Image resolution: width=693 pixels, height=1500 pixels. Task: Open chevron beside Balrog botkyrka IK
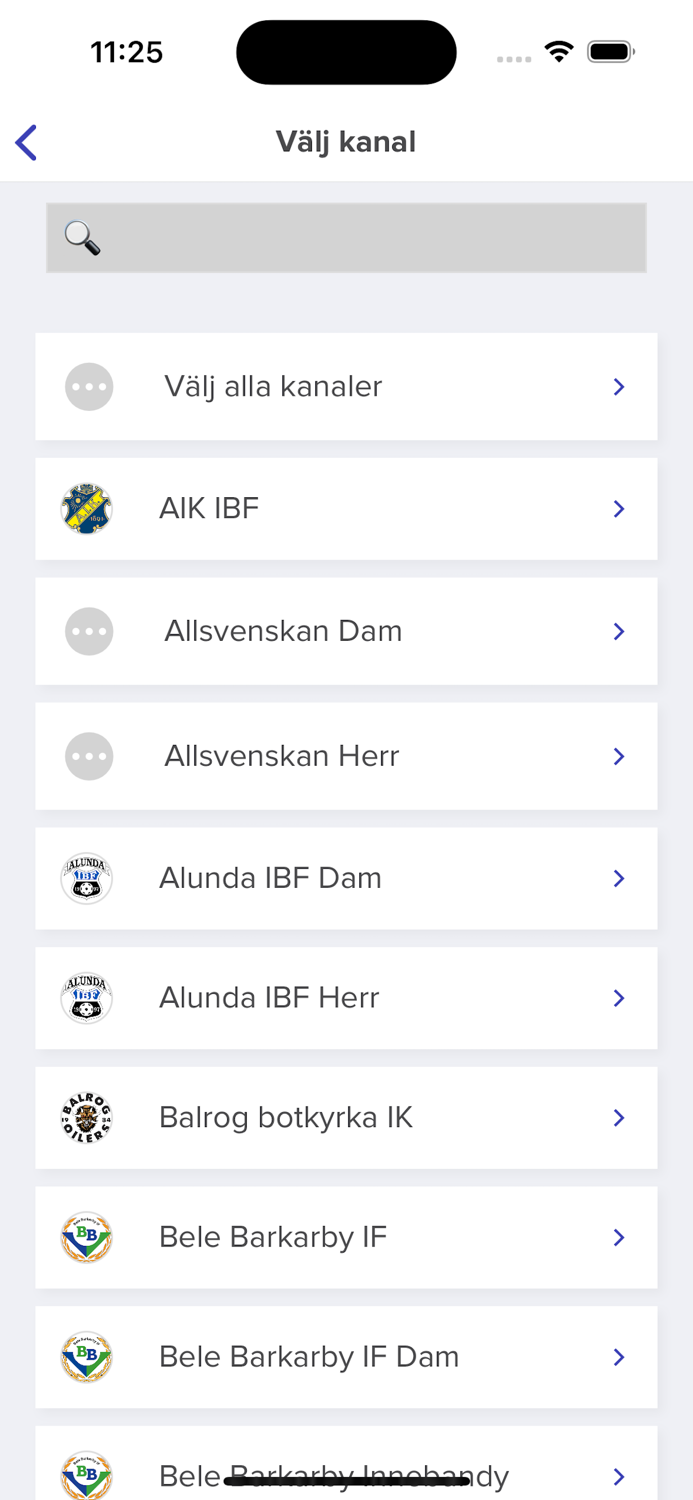(x=619, y=1118)
